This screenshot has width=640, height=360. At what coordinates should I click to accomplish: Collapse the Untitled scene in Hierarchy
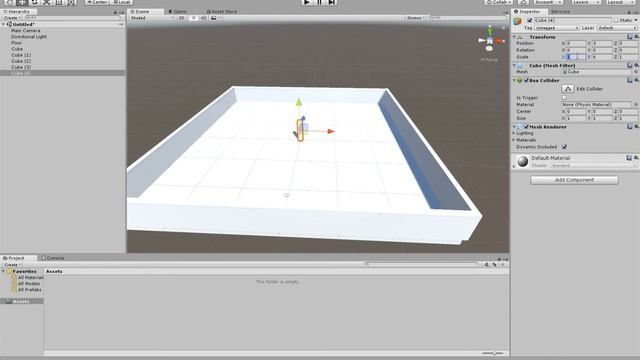[x=4, y=24]
